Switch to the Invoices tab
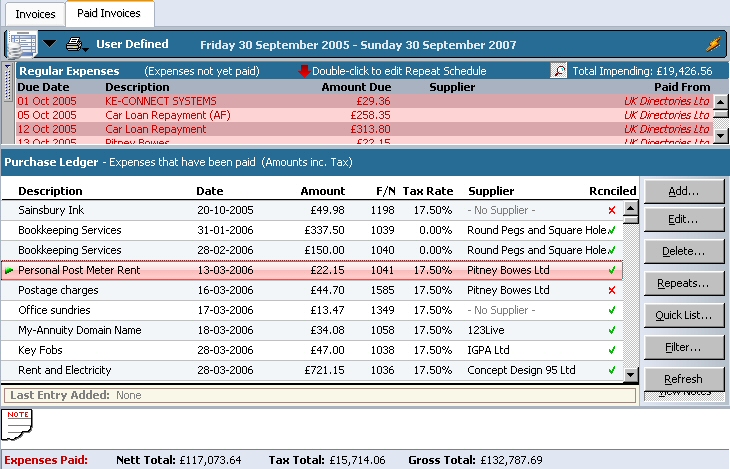The height and width of the screenshot is (469, 730). click(35, 14)
